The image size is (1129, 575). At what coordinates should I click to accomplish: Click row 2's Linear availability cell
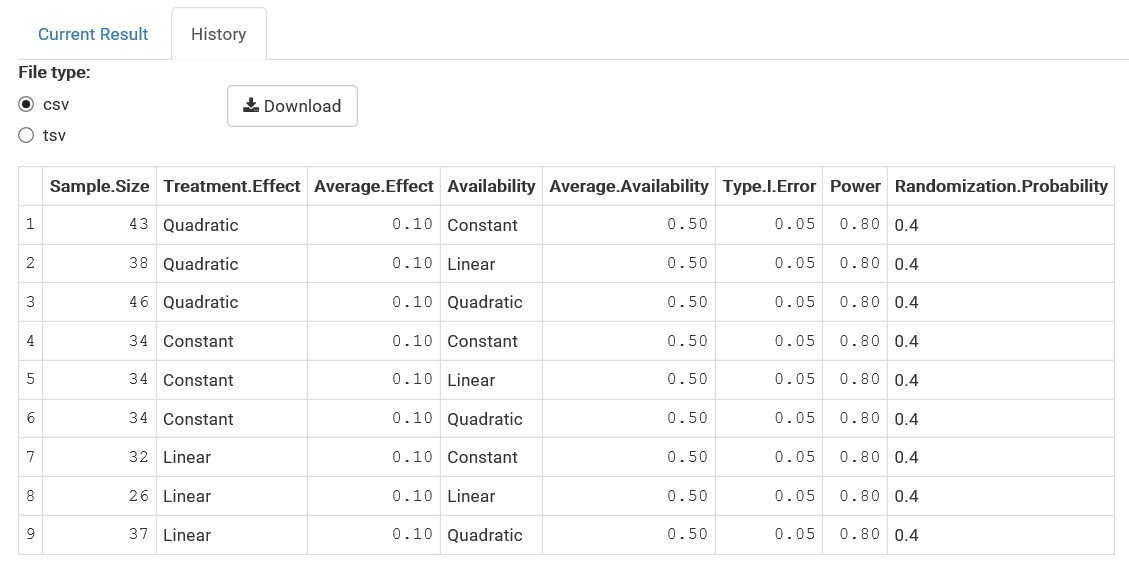tap(472, 264)
